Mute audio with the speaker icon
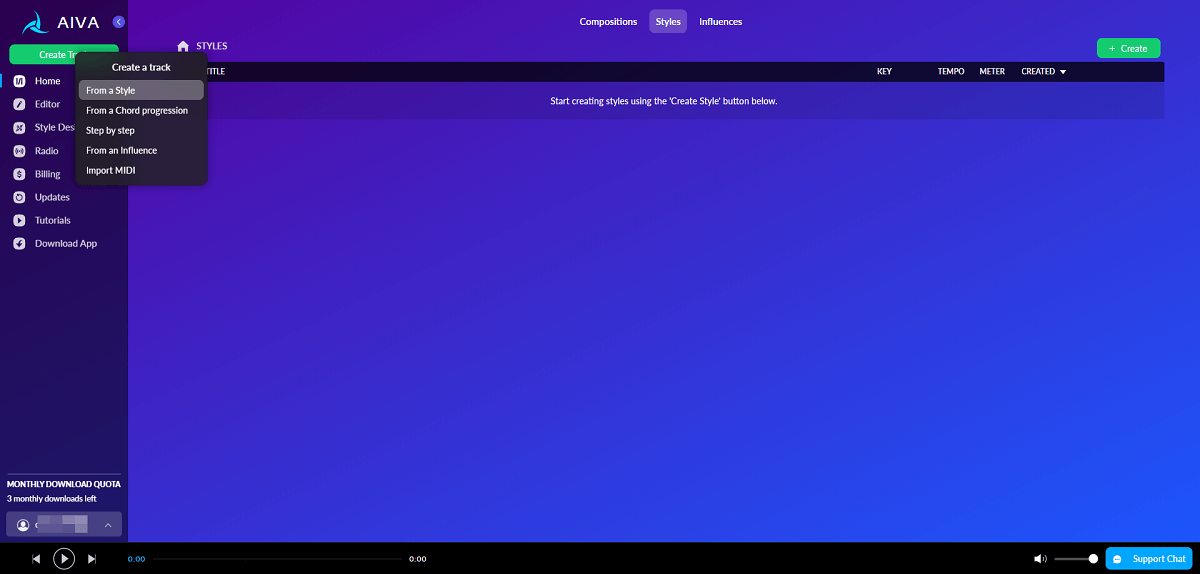1200x574 pixels. 1040,559
